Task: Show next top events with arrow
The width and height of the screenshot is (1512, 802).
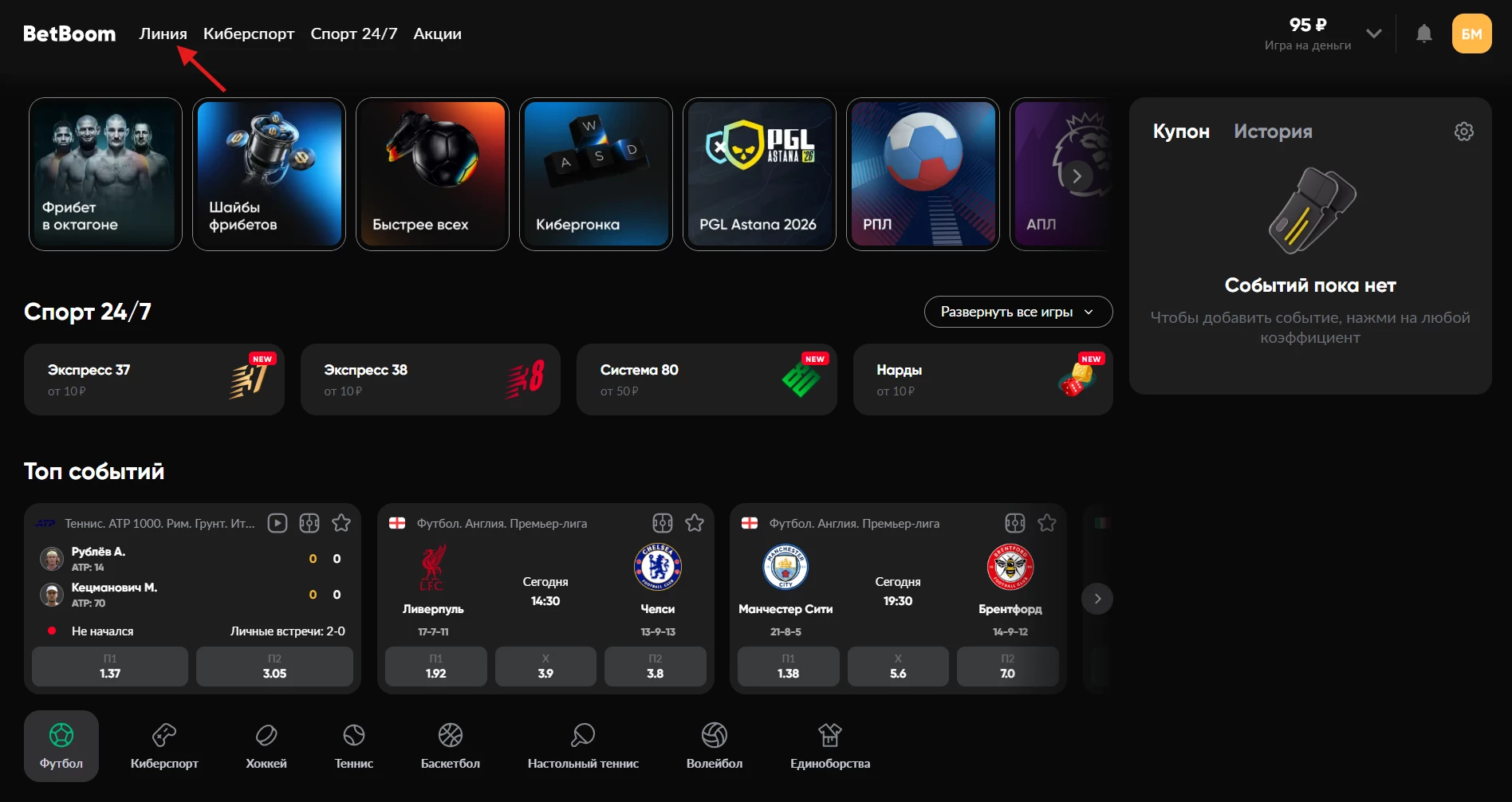Action: pos(1097,599)
